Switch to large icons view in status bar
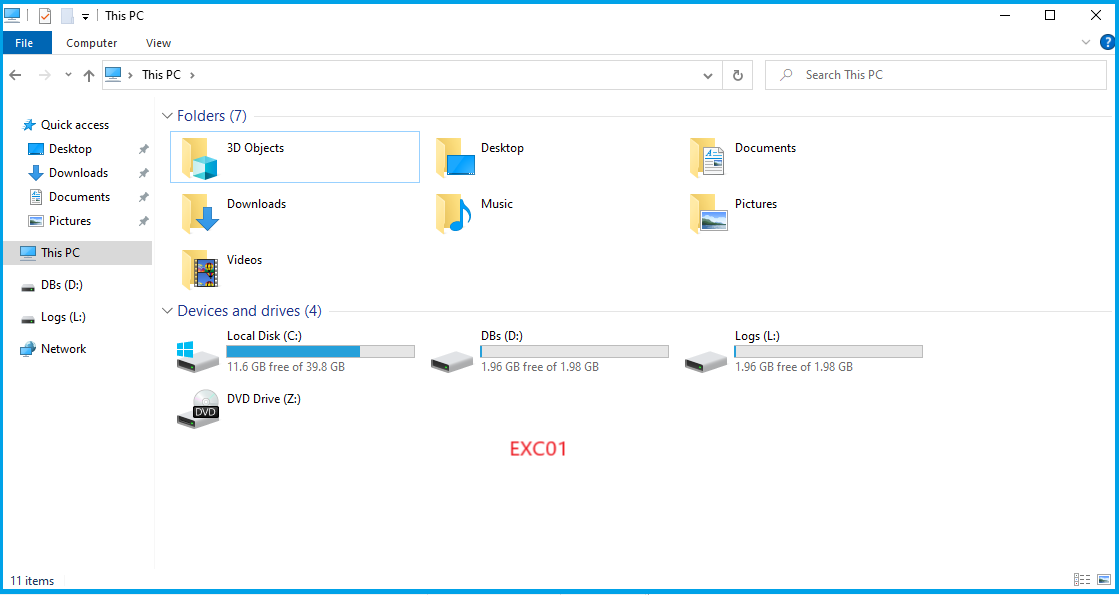The height and width of the screenshot is (595, 1119). click(x=1103, y=580)
